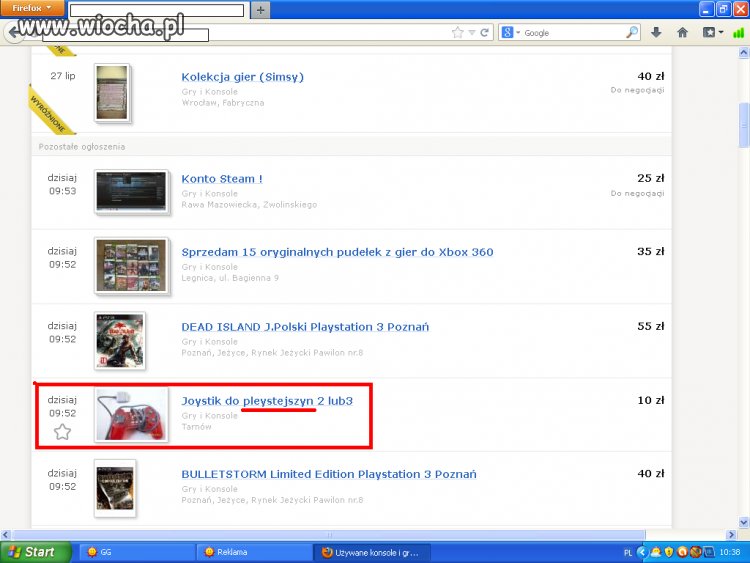
Task: Click the horizontal scrollbar left arrow
Action: (5, 534)
